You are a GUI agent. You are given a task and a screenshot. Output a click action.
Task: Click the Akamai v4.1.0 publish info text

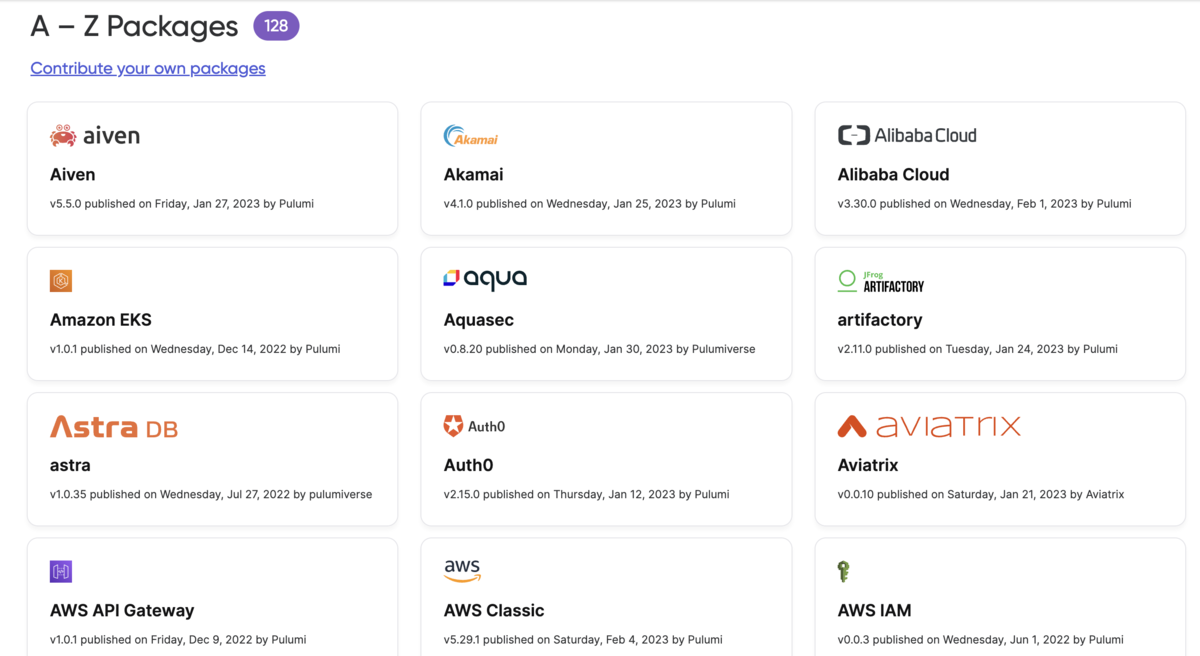pyautogui.click(x=590, y=203)
